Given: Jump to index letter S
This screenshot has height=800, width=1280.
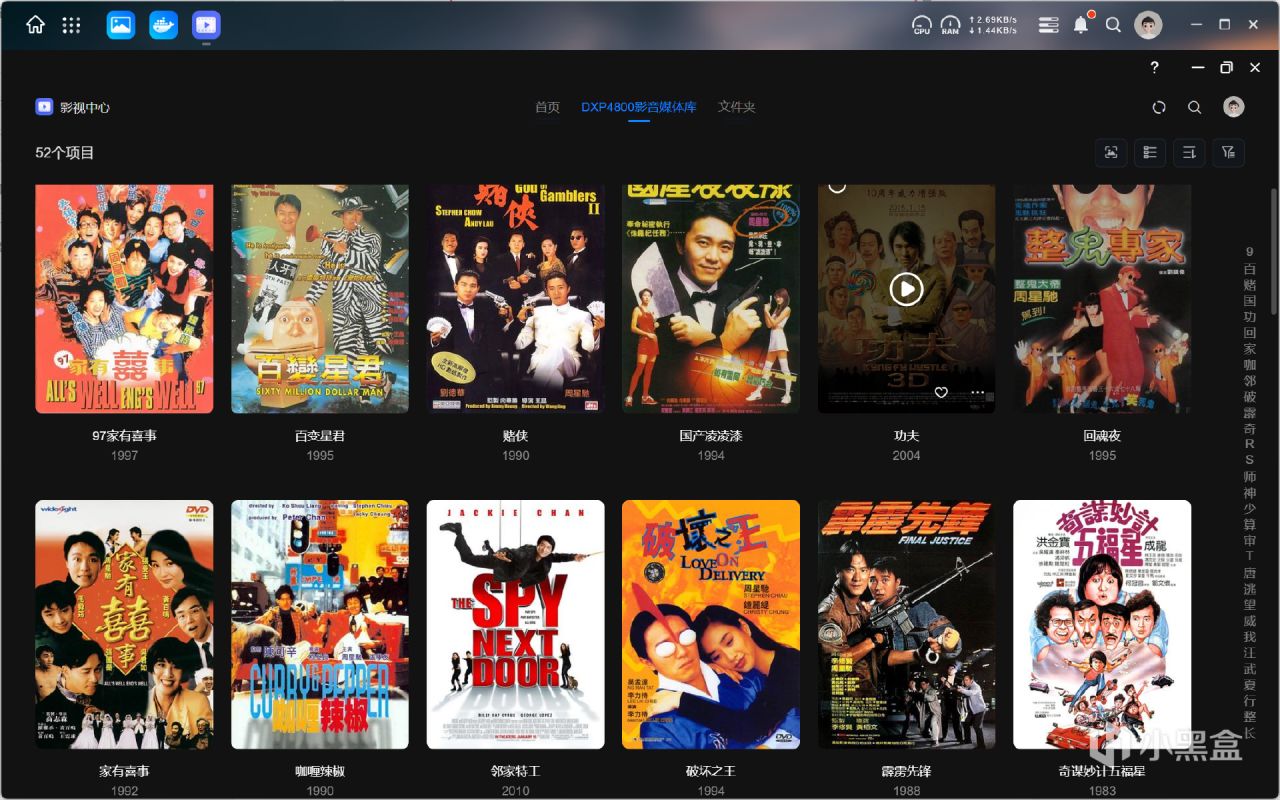Looking at the screenshot, I should (1249, 460).
